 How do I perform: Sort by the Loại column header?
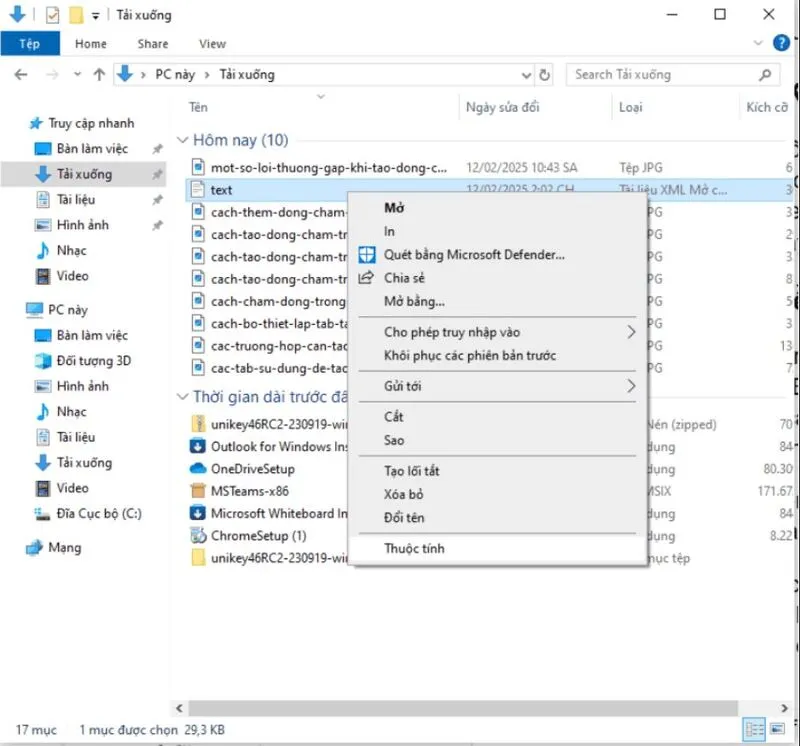[676, 107]
